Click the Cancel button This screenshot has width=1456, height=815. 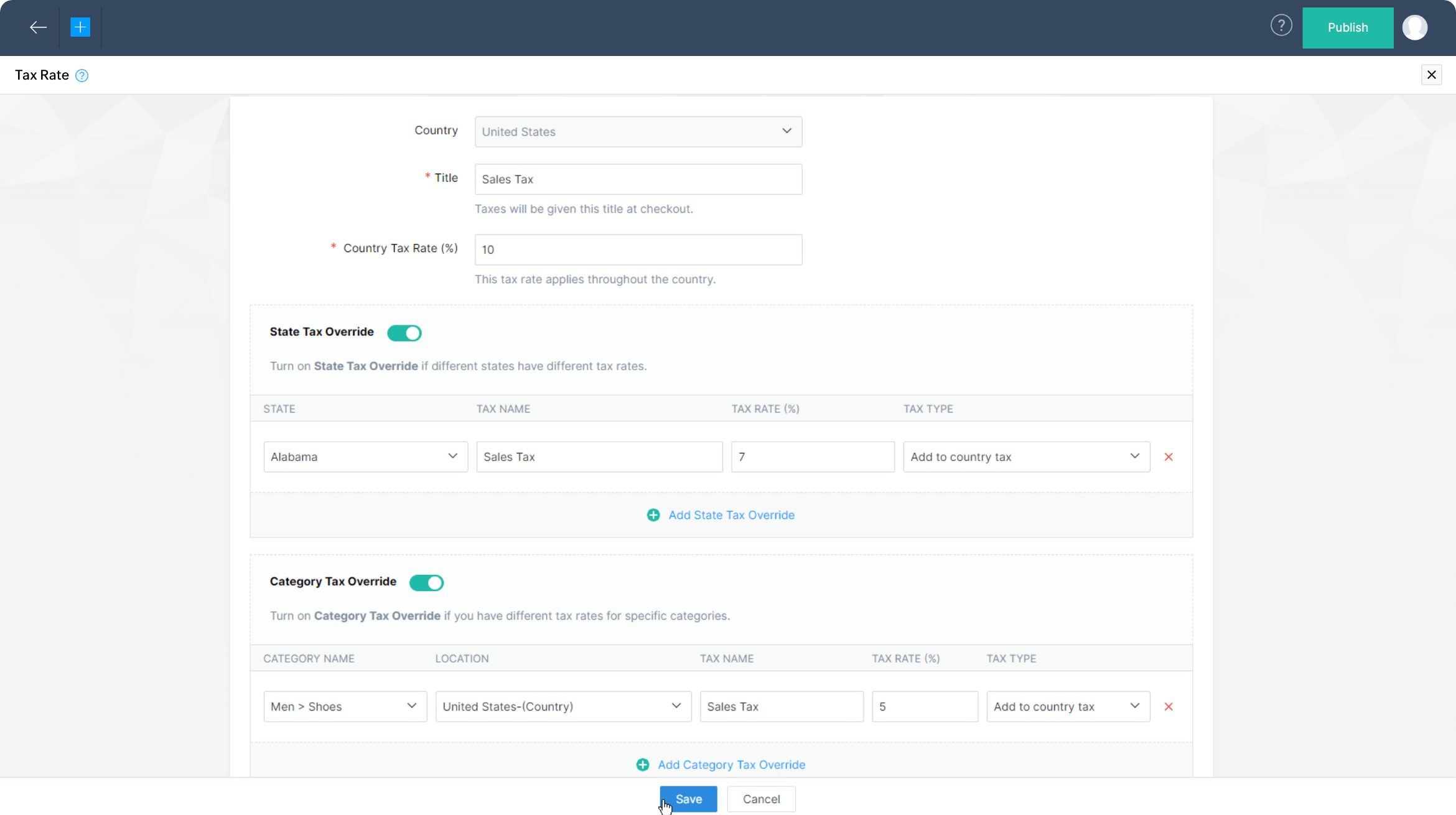point(761,799)
